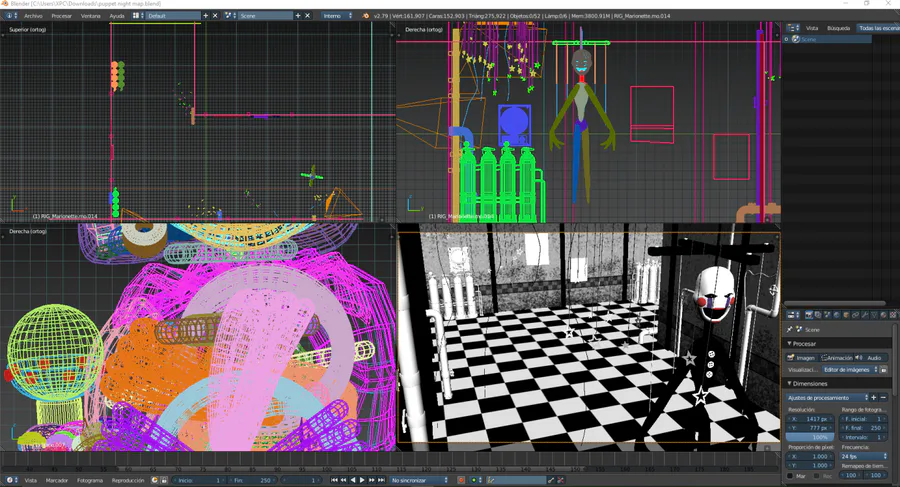900x487 pixels.
Task: Open the Editor de imágenes display dropdown
Action: click(x=850, y=370)
